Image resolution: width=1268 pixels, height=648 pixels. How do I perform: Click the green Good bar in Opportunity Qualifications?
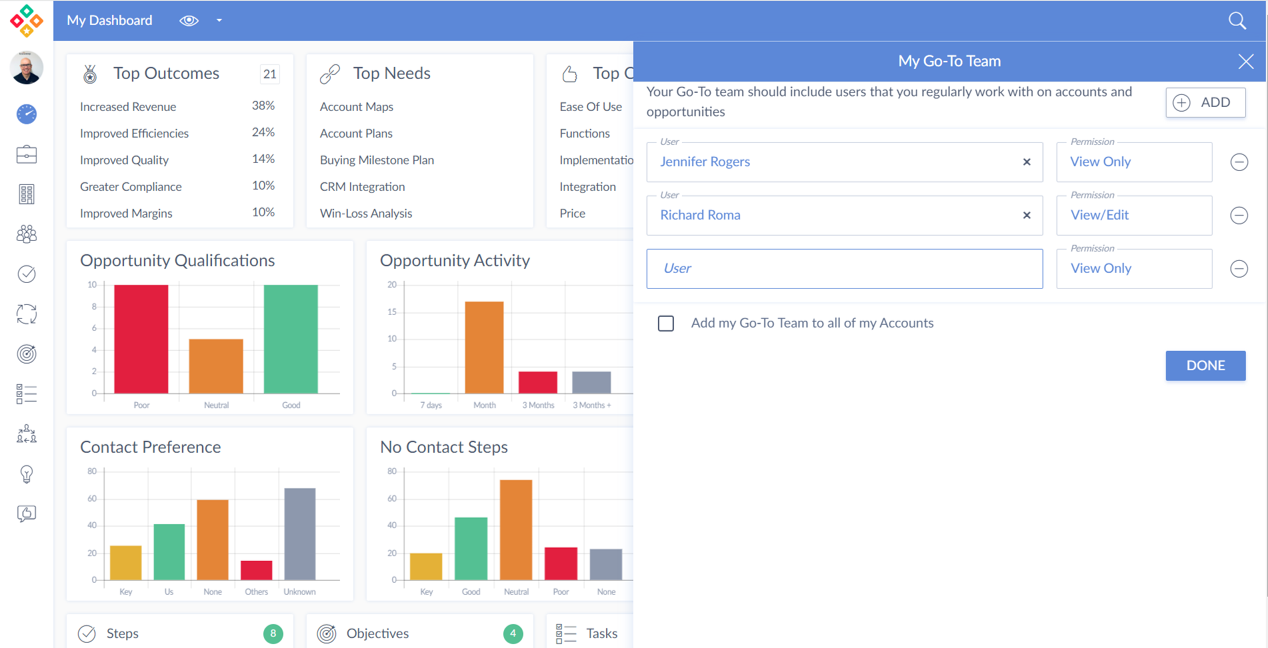291,339
